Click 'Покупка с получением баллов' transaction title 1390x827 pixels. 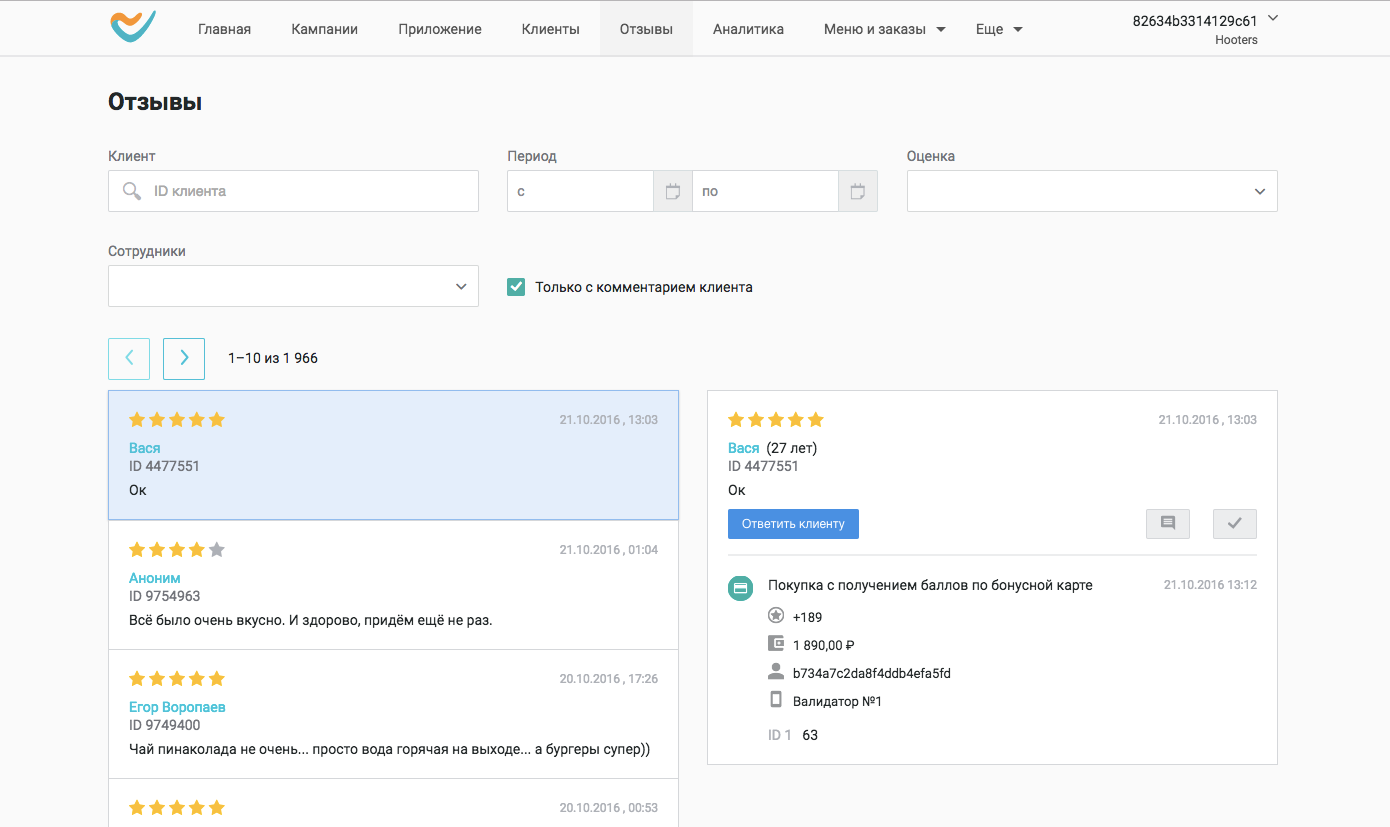tap(930, 585)
